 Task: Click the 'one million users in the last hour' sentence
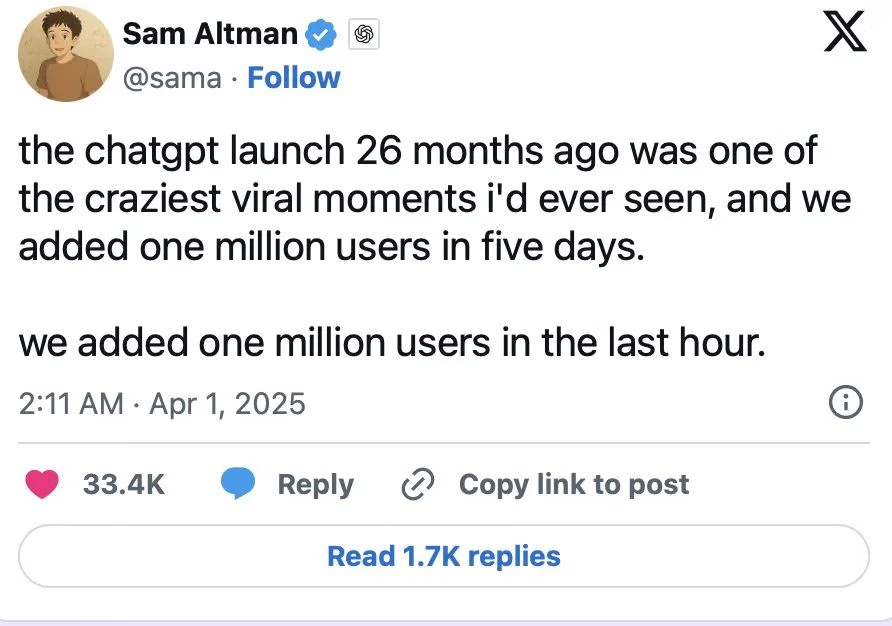pos(392,342)
